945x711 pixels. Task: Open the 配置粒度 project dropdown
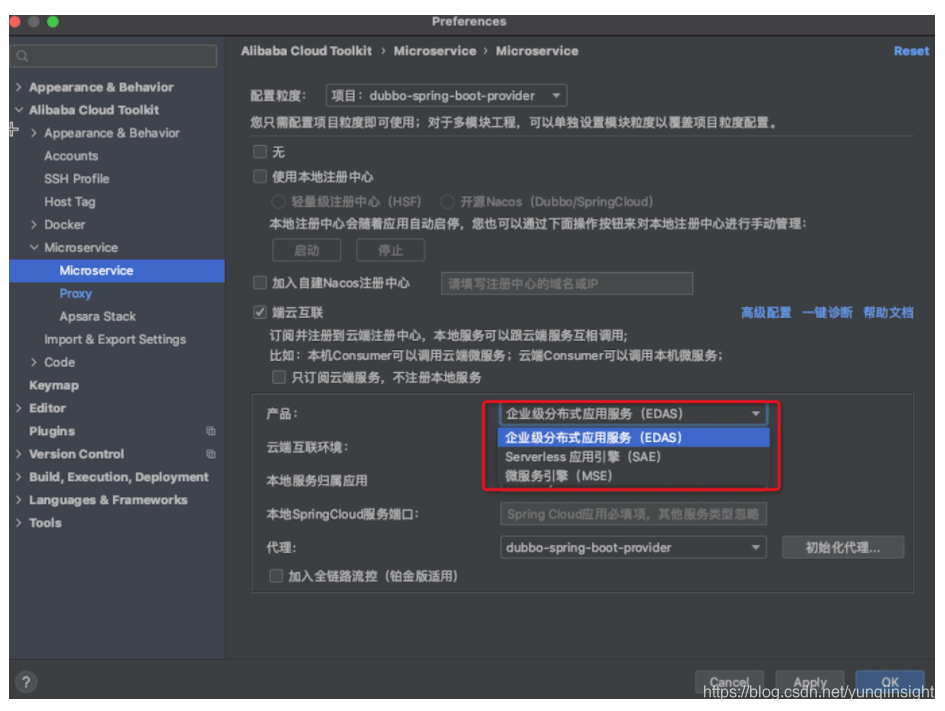pyautogui.click(x=446, y=96)
